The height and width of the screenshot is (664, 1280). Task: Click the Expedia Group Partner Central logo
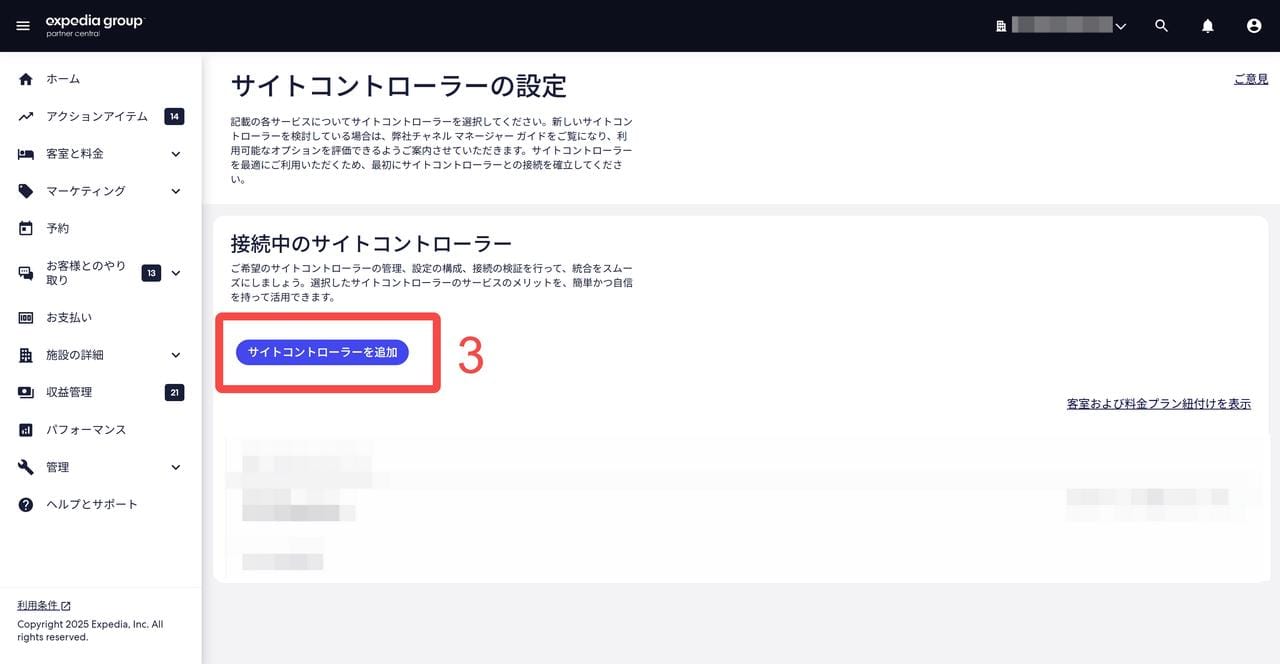(x=94, y=26)
